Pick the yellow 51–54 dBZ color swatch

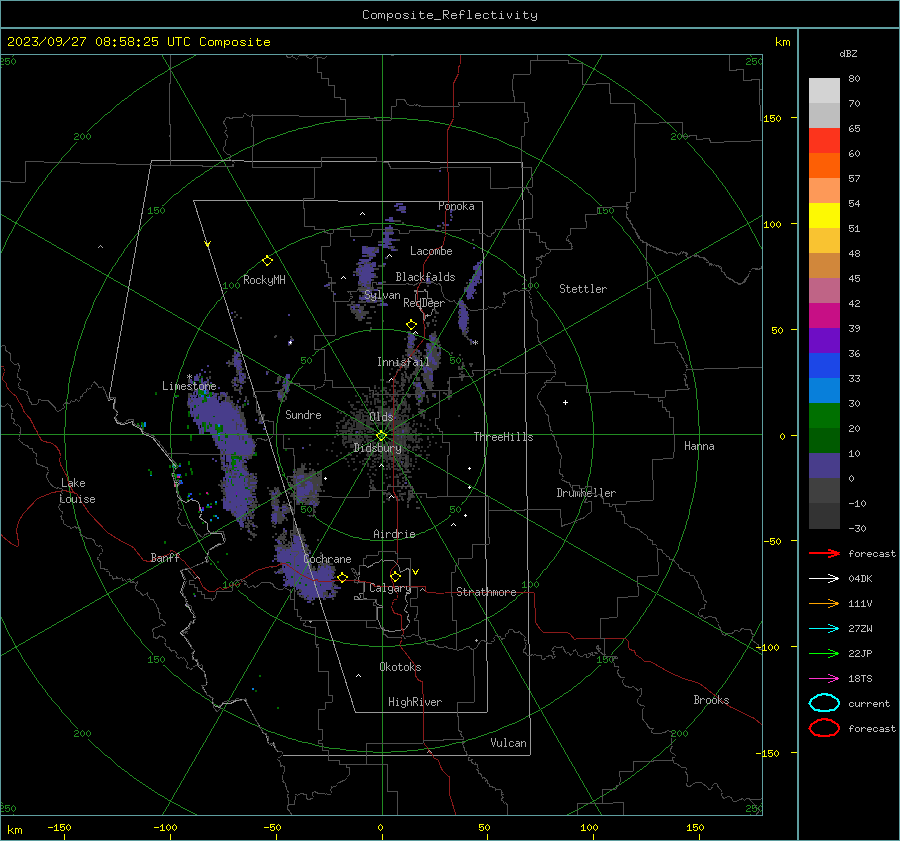pos(824,216)
